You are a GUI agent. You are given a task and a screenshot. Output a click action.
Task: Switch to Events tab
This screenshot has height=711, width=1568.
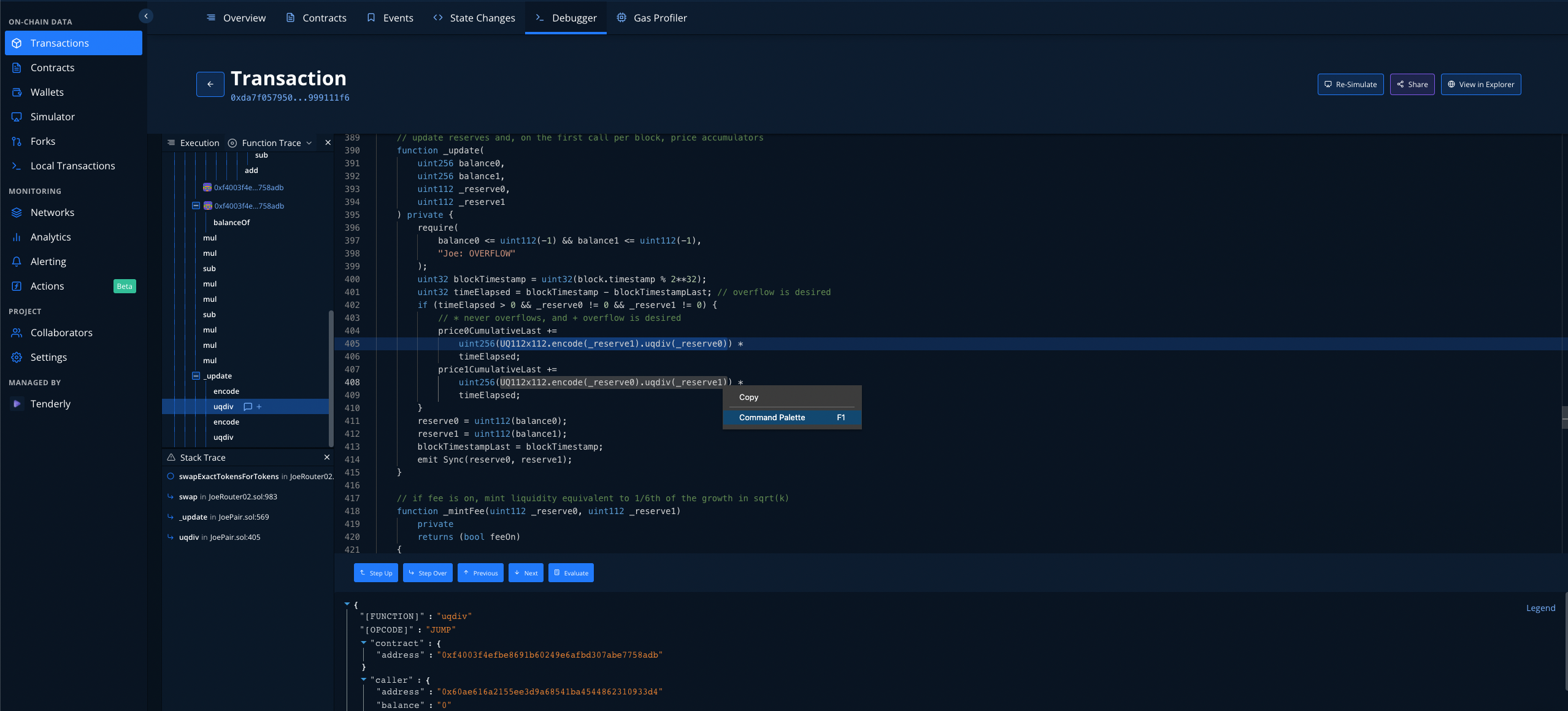pyautogui.click(x=390, y=18)
